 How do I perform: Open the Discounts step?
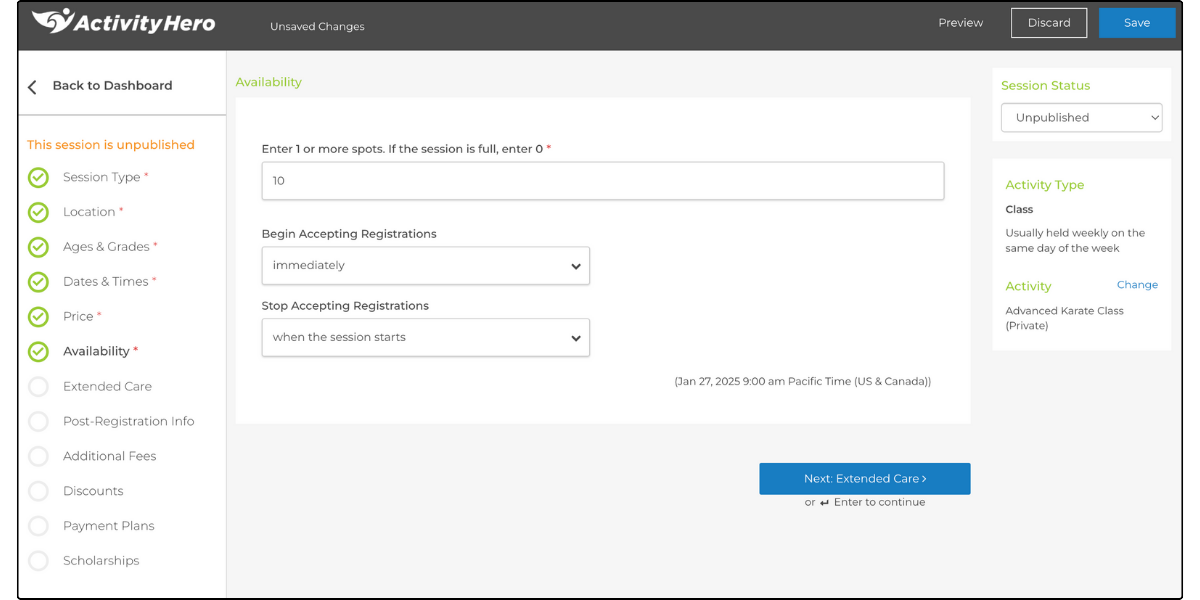point(93,491)
